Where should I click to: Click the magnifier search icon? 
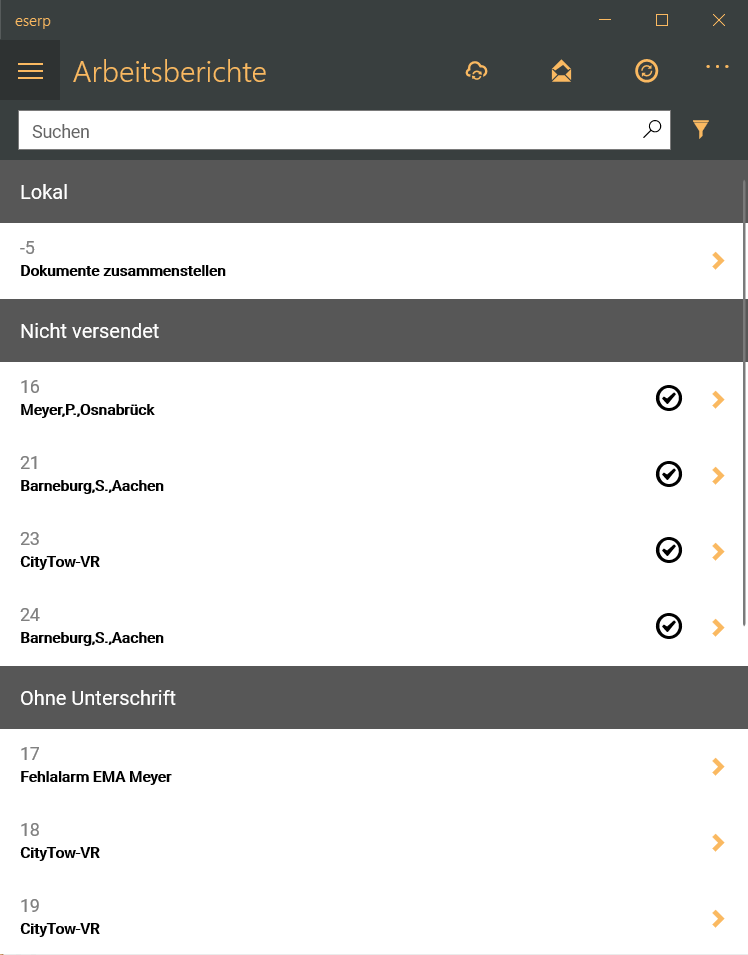(x=652, y=129)
